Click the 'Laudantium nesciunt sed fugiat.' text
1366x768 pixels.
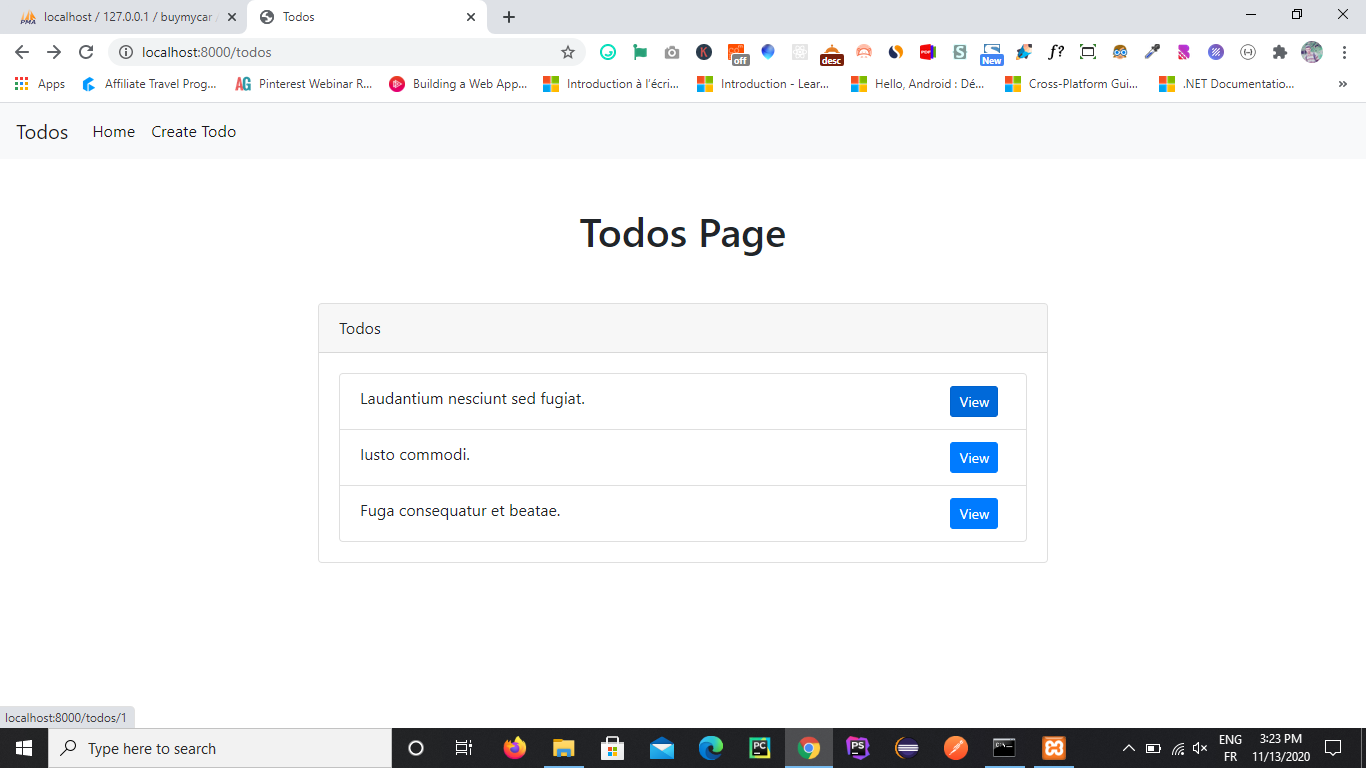pyautogui.click(x=472, y=399)
